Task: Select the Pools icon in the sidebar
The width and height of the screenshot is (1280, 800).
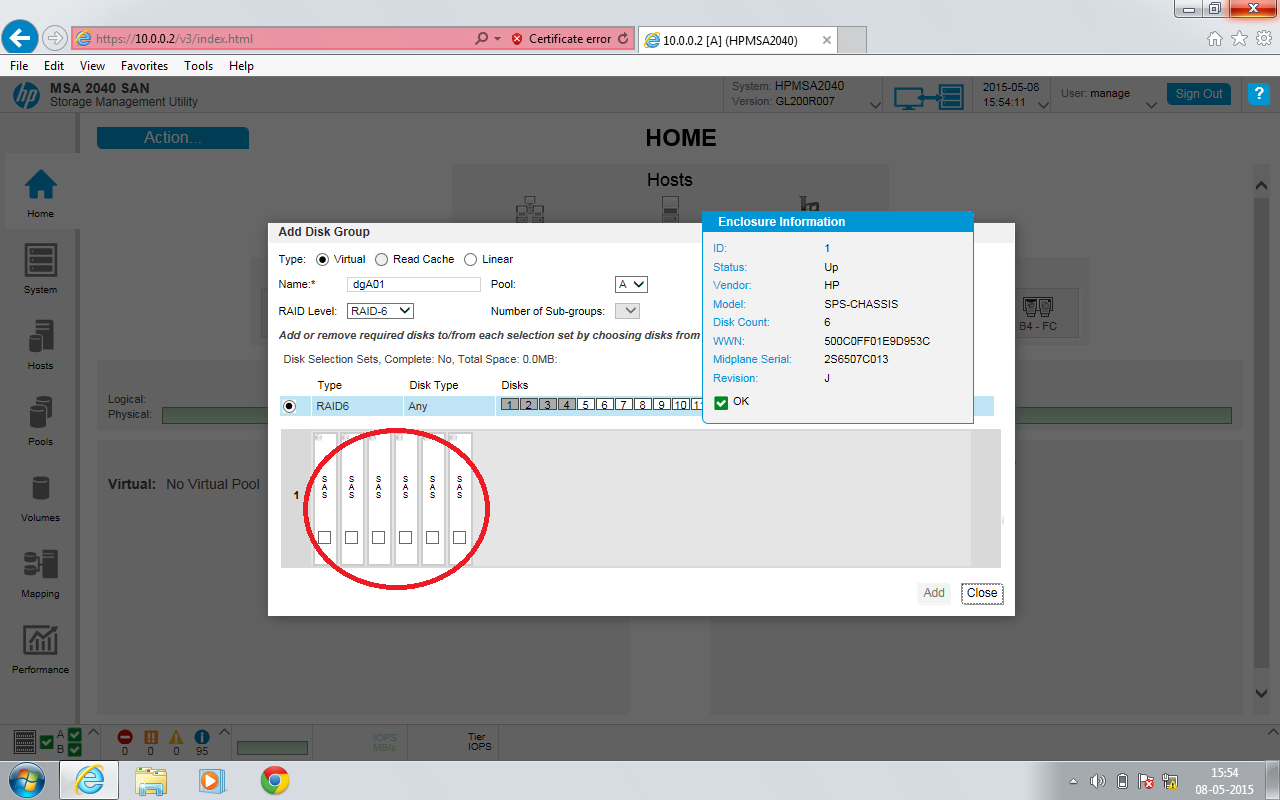Action: coord(40,419)
